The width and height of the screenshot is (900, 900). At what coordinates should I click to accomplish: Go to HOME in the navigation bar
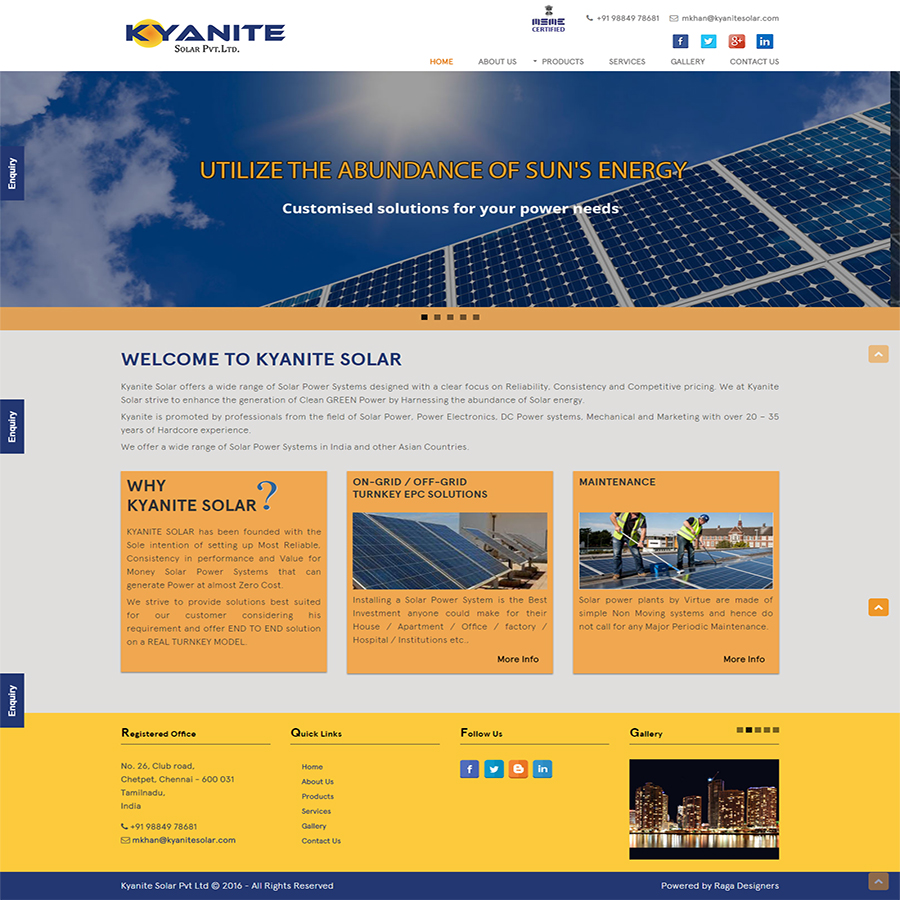(x=441, y=61)
